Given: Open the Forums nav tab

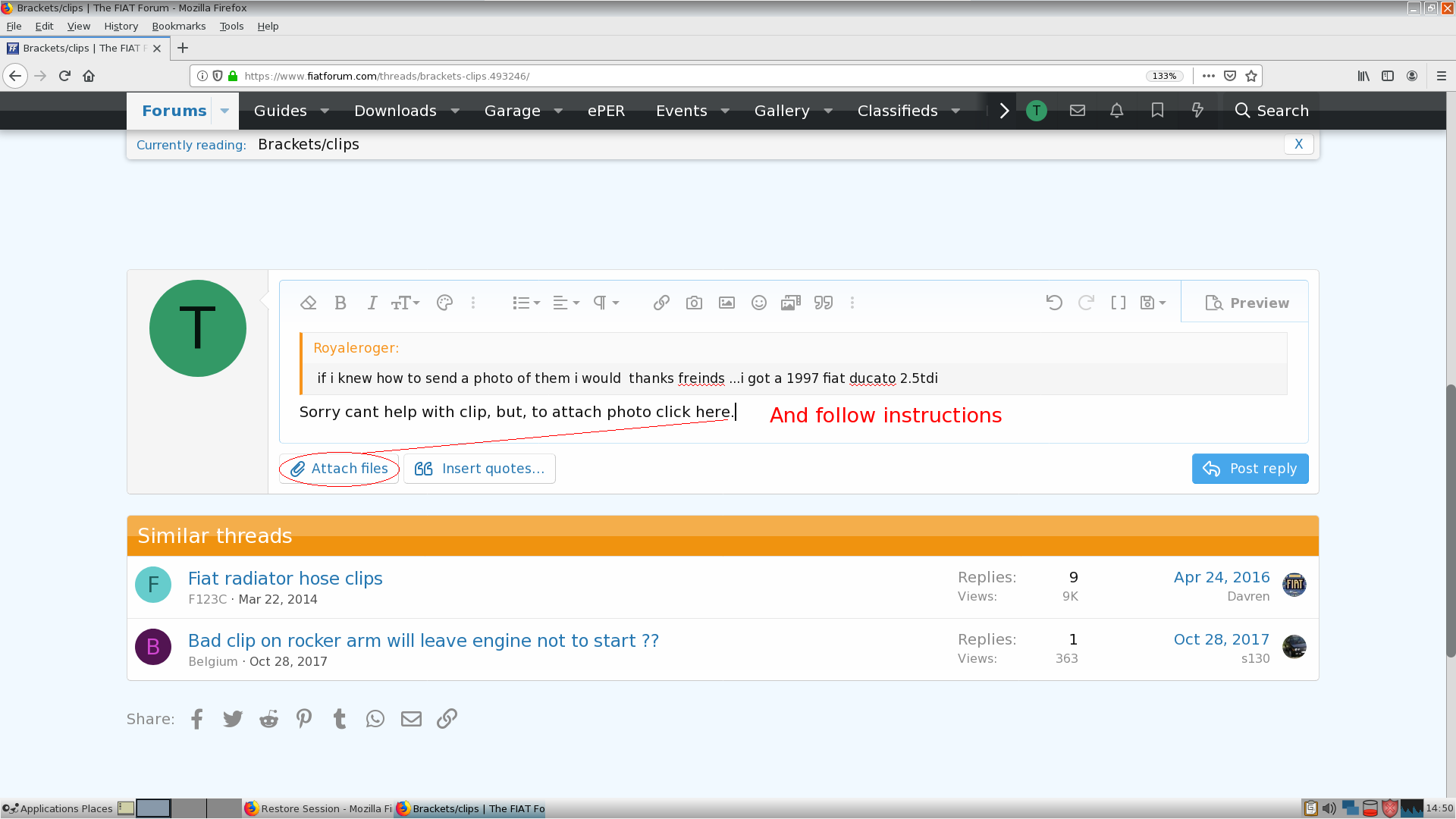Looking at the screenshot, I should (x=174, y=111).
